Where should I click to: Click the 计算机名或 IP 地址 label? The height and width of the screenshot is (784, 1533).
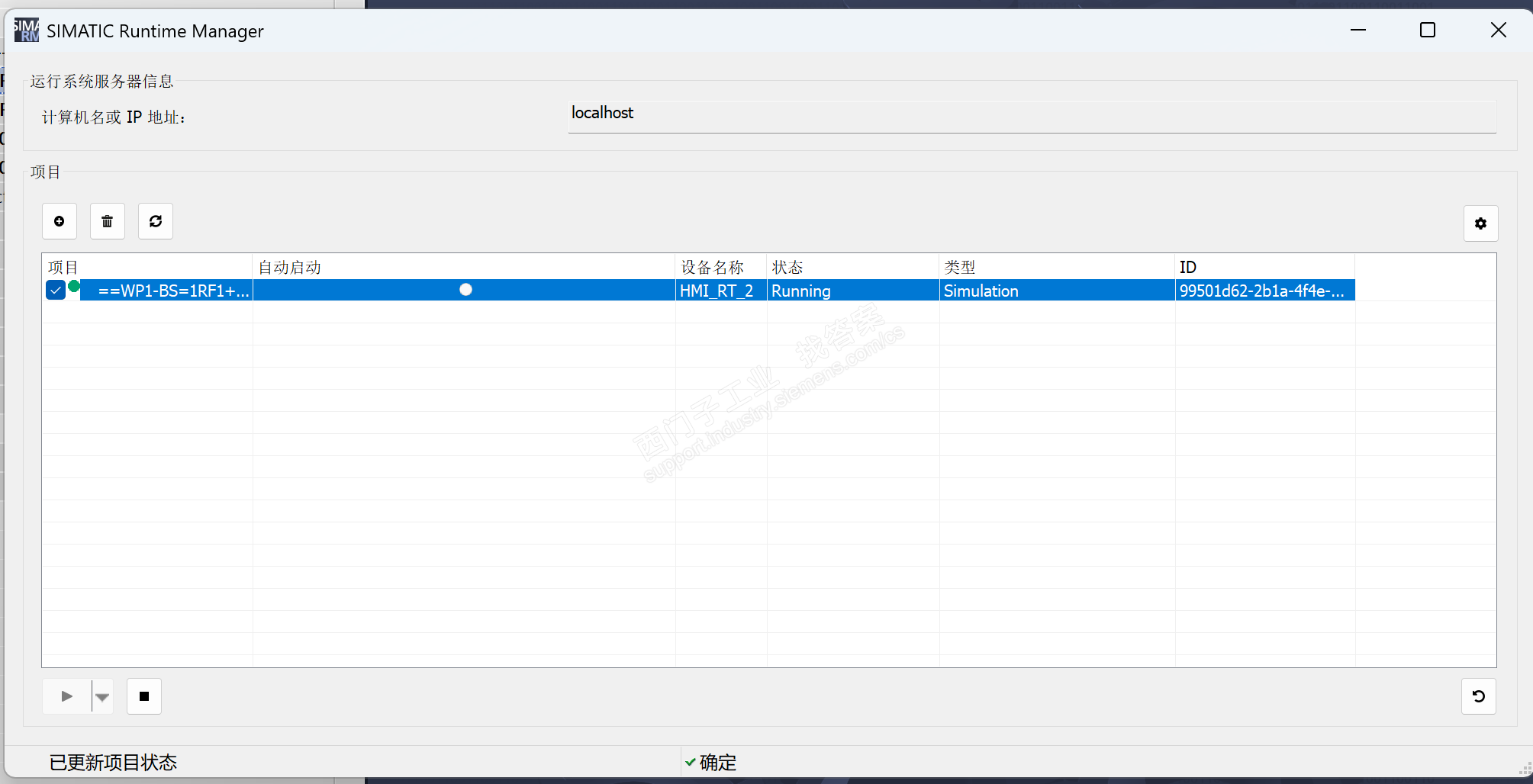point(114,117)
